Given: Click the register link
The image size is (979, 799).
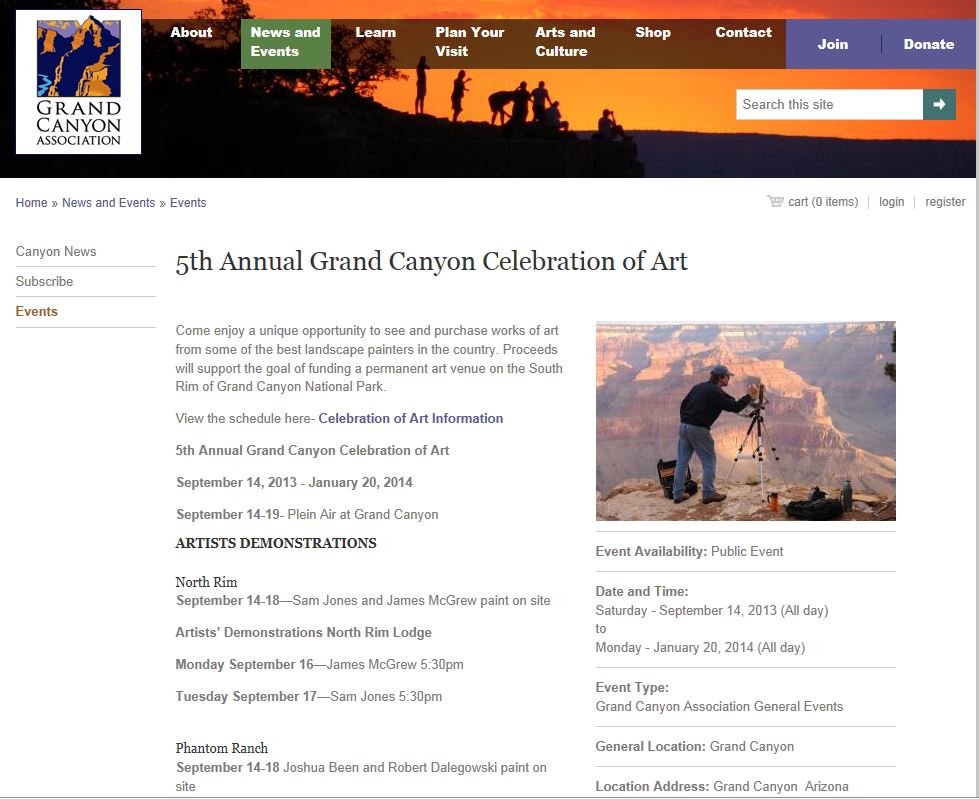Looking at the screenshot, I should (945, 202).
